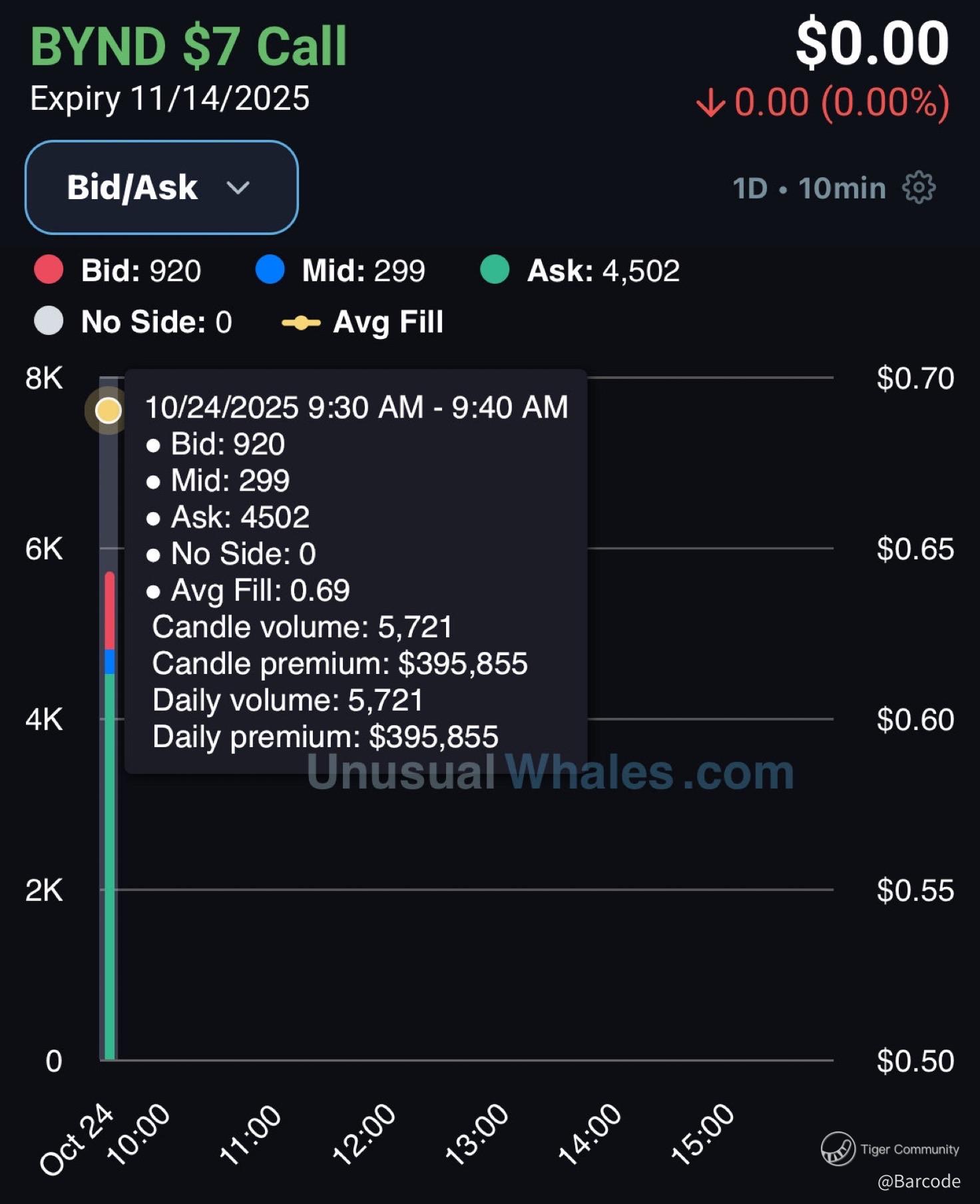Click the BYND $7 Call title
The height and width of the screenshot is (1204, 980).
click(x=188, y=47)
